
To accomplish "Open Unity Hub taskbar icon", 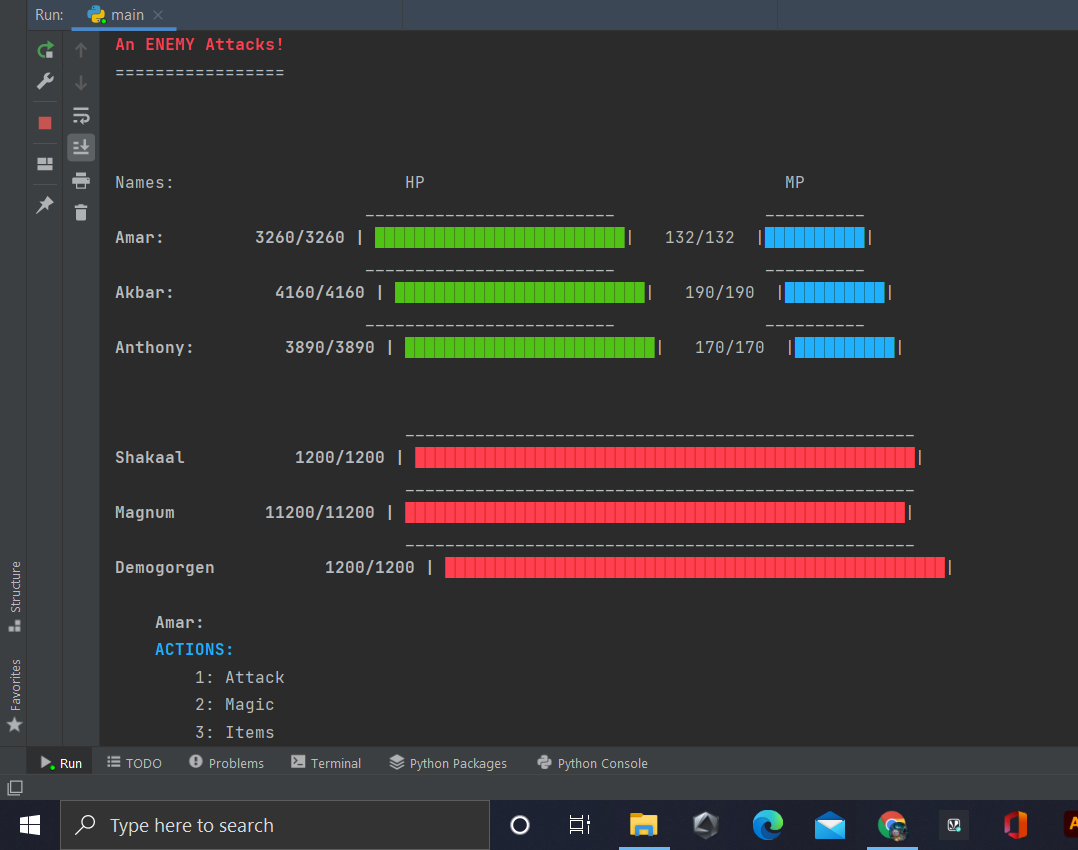I will [x=705, y=825].
